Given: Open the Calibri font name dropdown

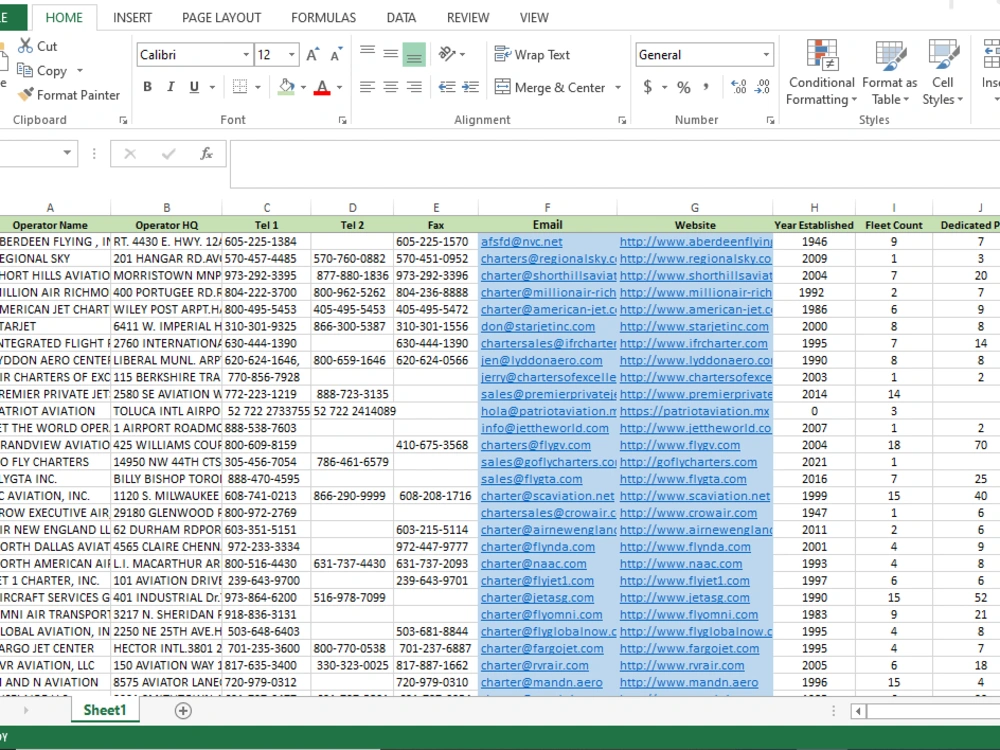Looking at the screenshot, I should coord(246,55).
